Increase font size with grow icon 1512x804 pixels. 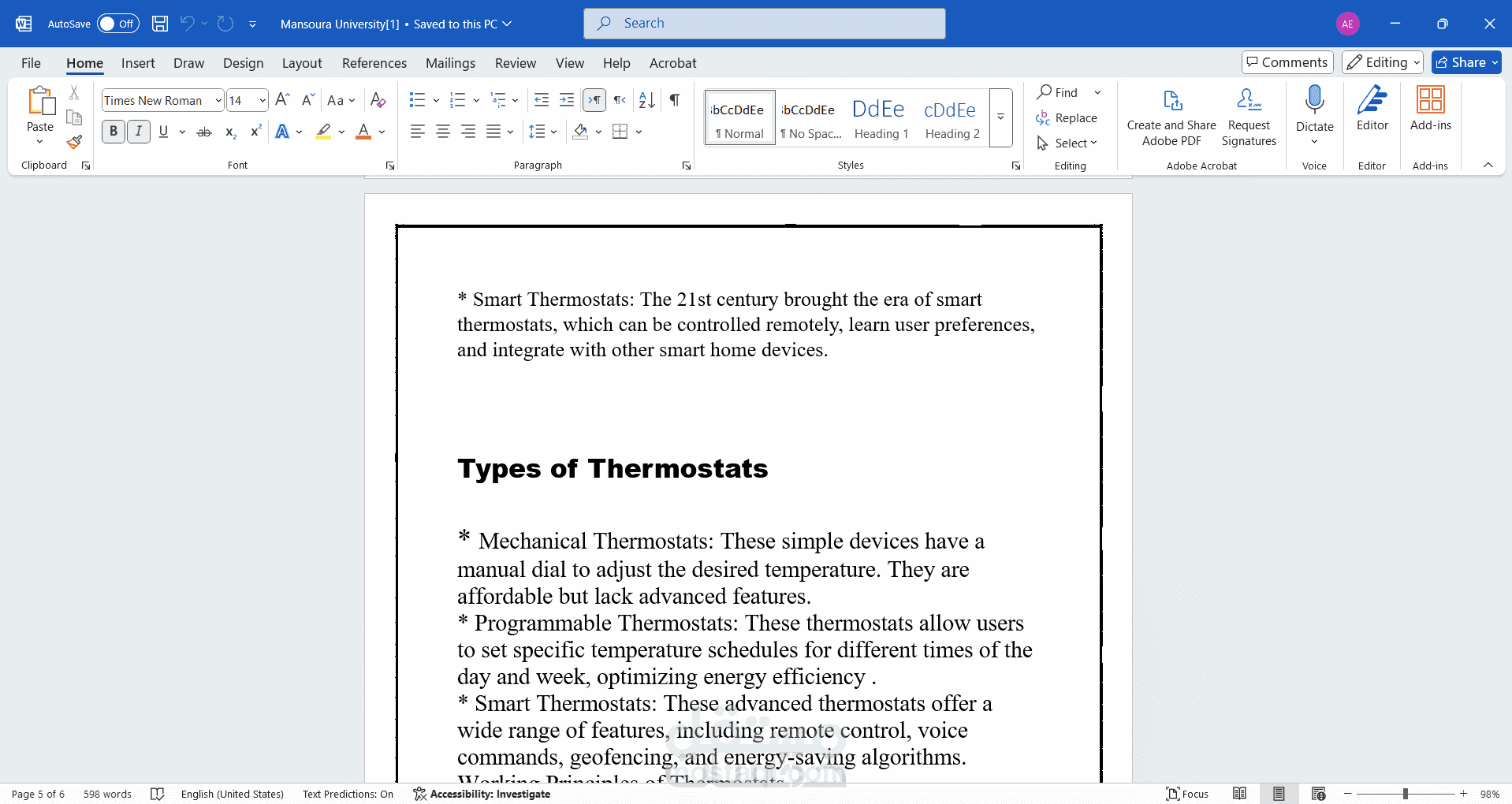tap(283, 100)
